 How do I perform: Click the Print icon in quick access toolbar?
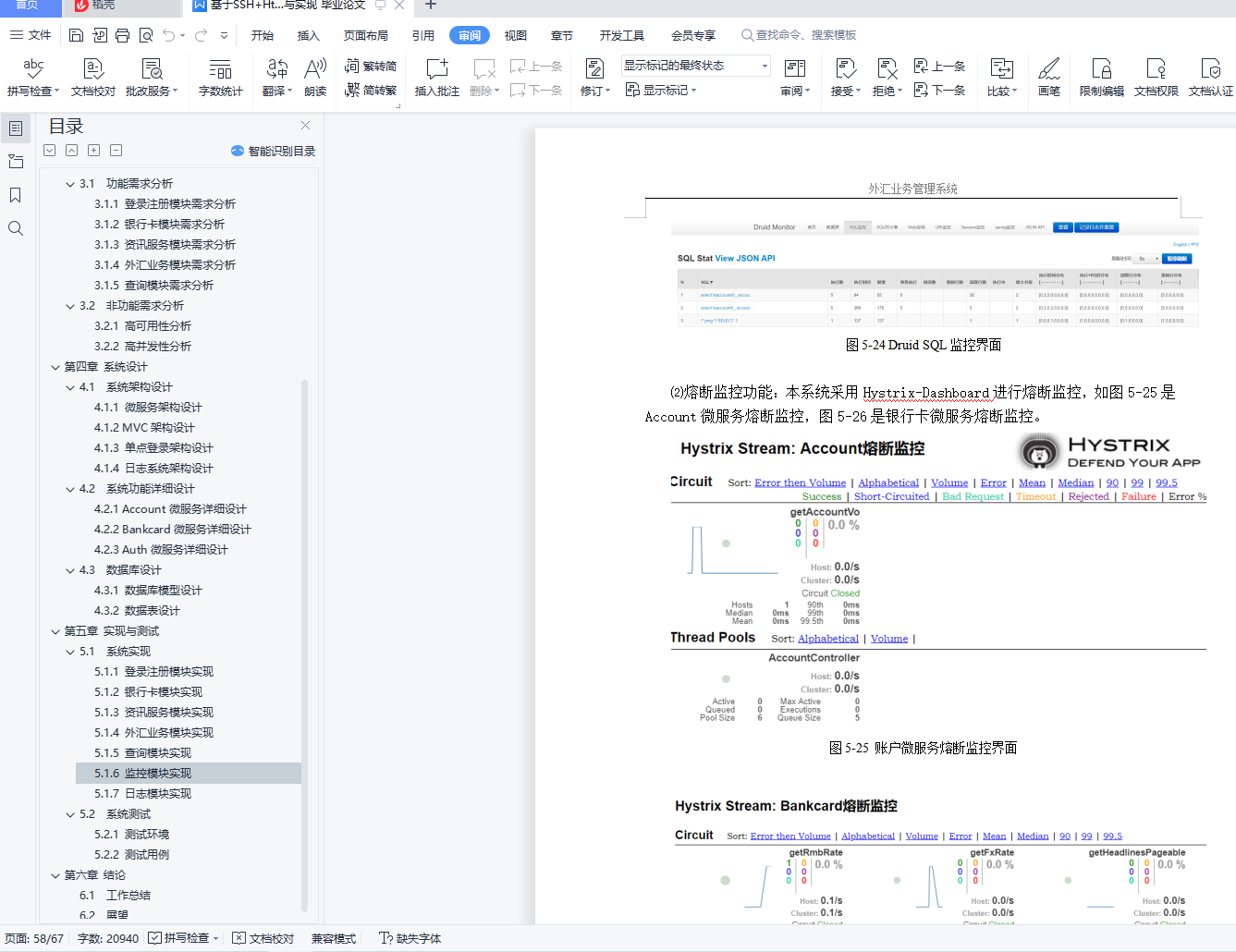pos(122,35)
